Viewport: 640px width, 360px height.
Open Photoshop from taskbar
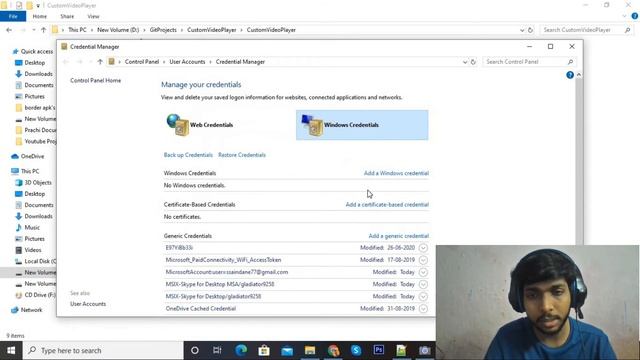(x=379, y=350)
